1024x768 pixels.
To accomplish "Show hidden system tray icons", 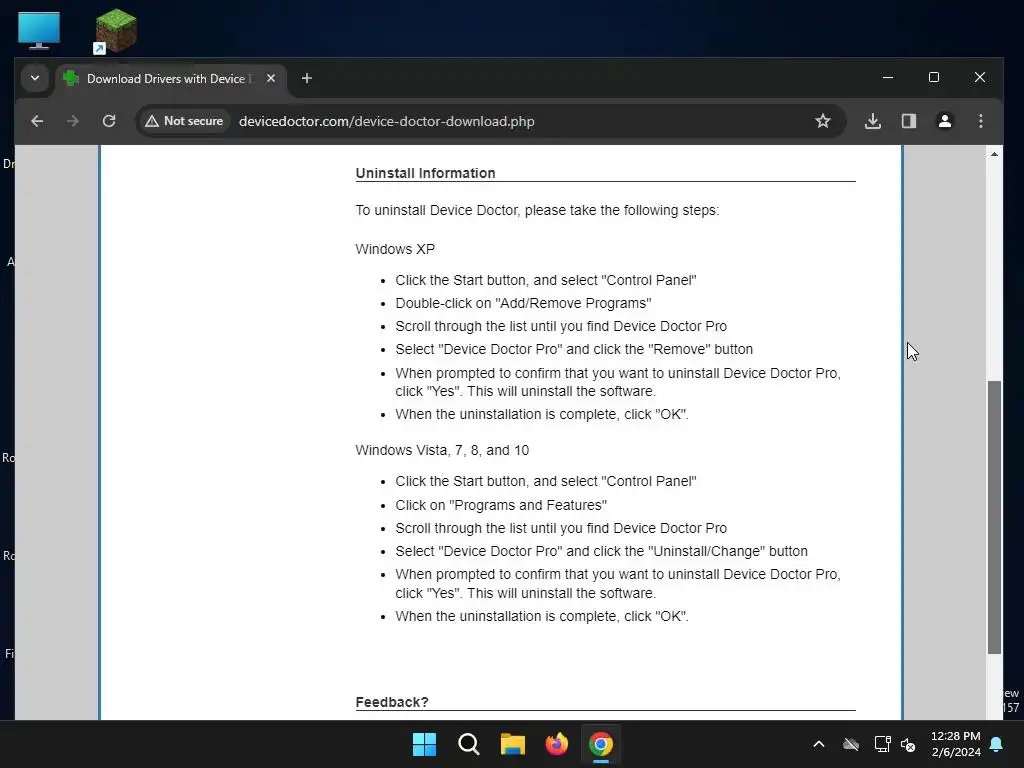I will [x=818, y=744].
